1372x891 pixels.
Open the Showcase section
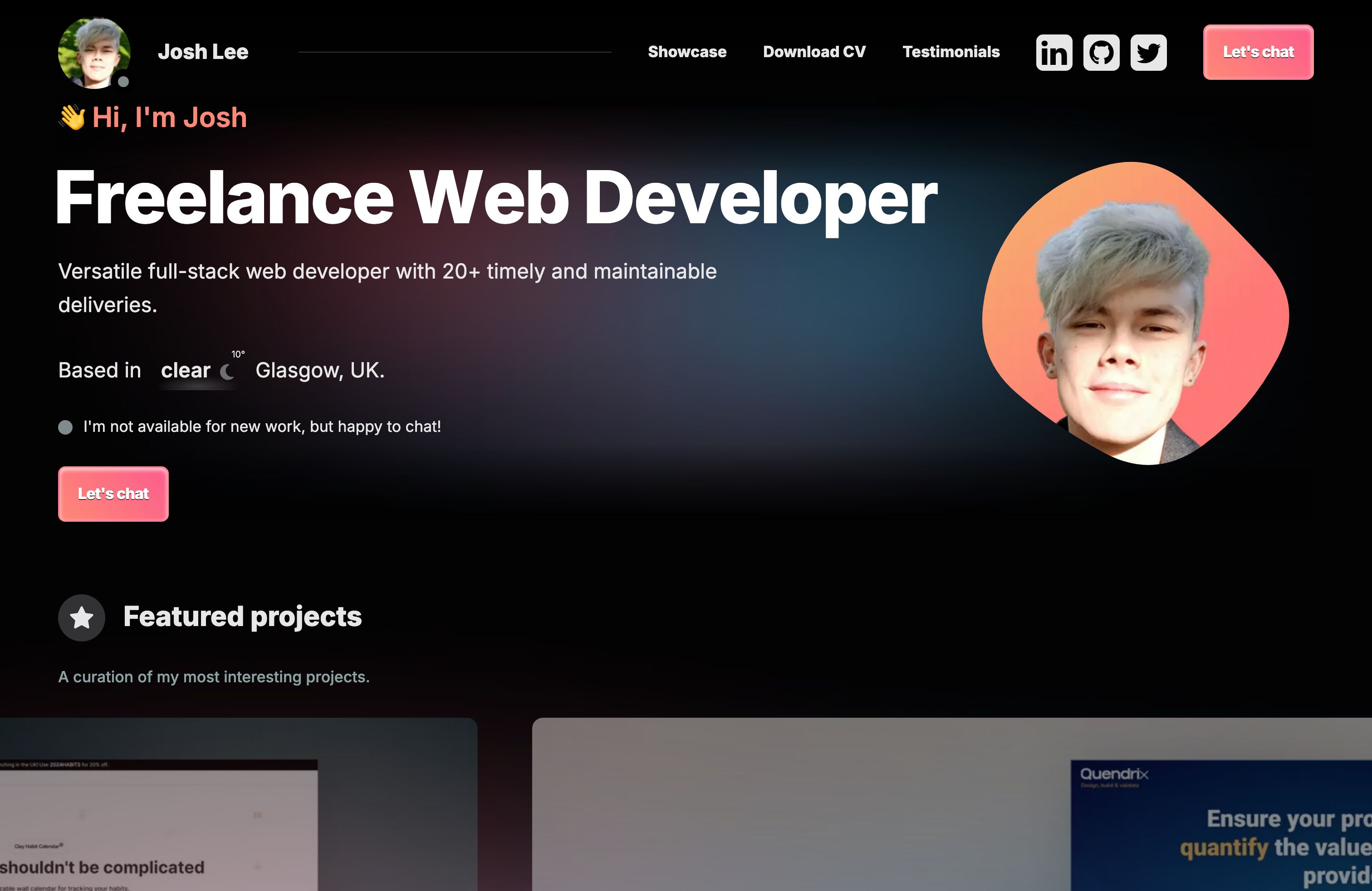click(687, 52)
